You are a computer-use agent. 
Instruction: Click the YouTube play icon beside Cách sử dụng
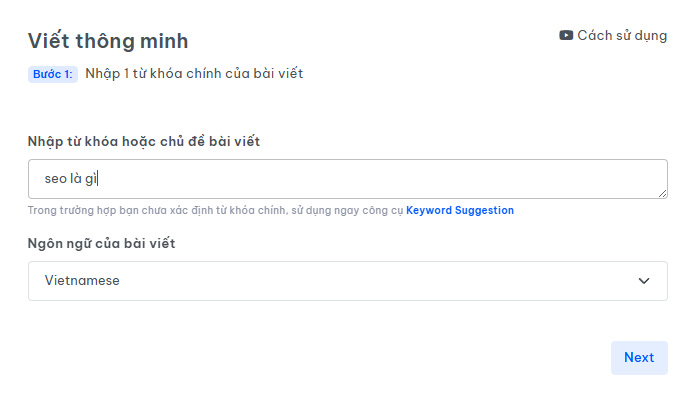coord(566,35)
